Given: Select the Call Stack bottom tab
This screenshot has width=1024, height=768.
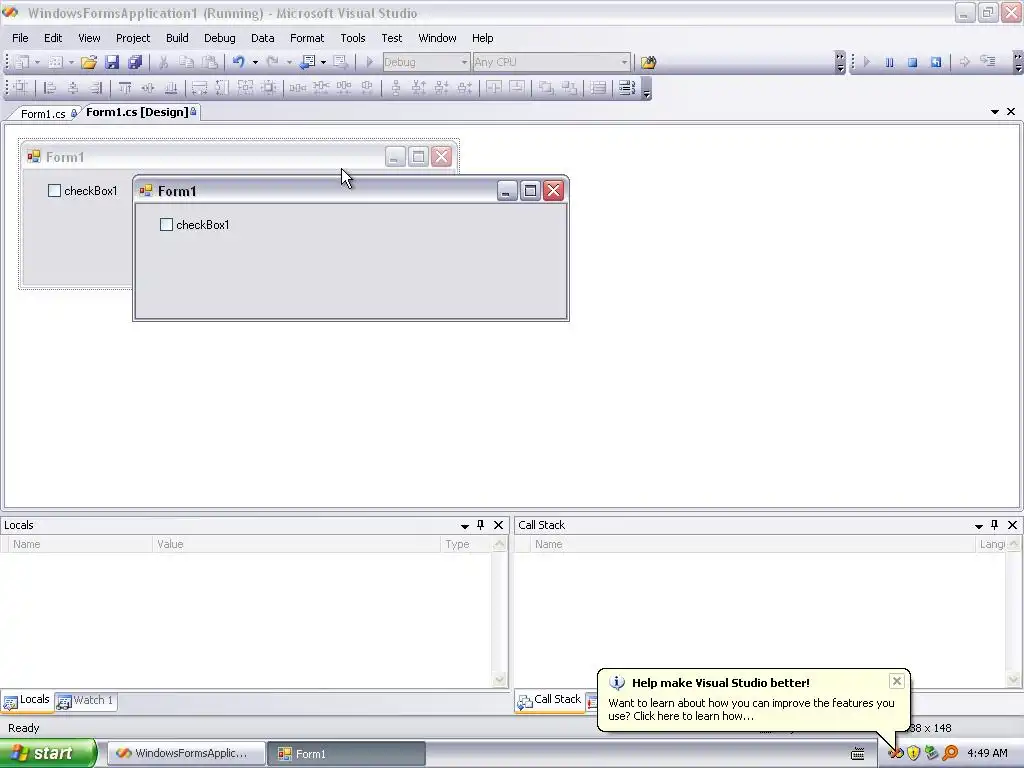Looking at the screenshot, I should [x=549, y=700].
